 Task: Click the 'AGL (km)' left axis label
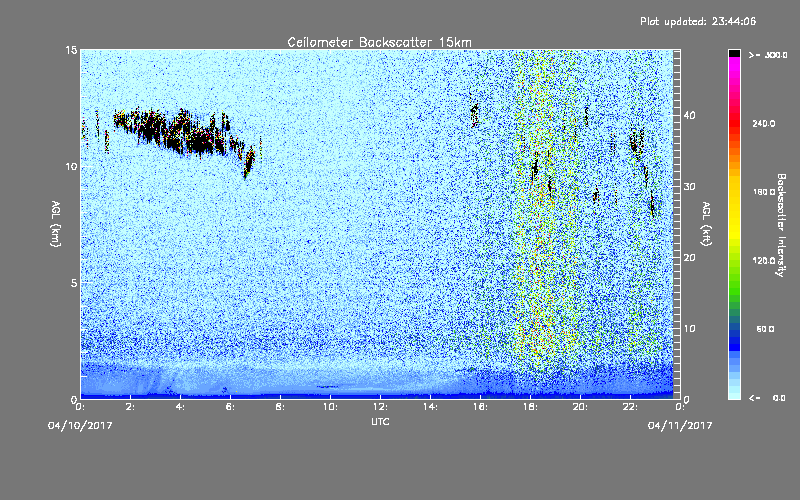tap(56, 223)
